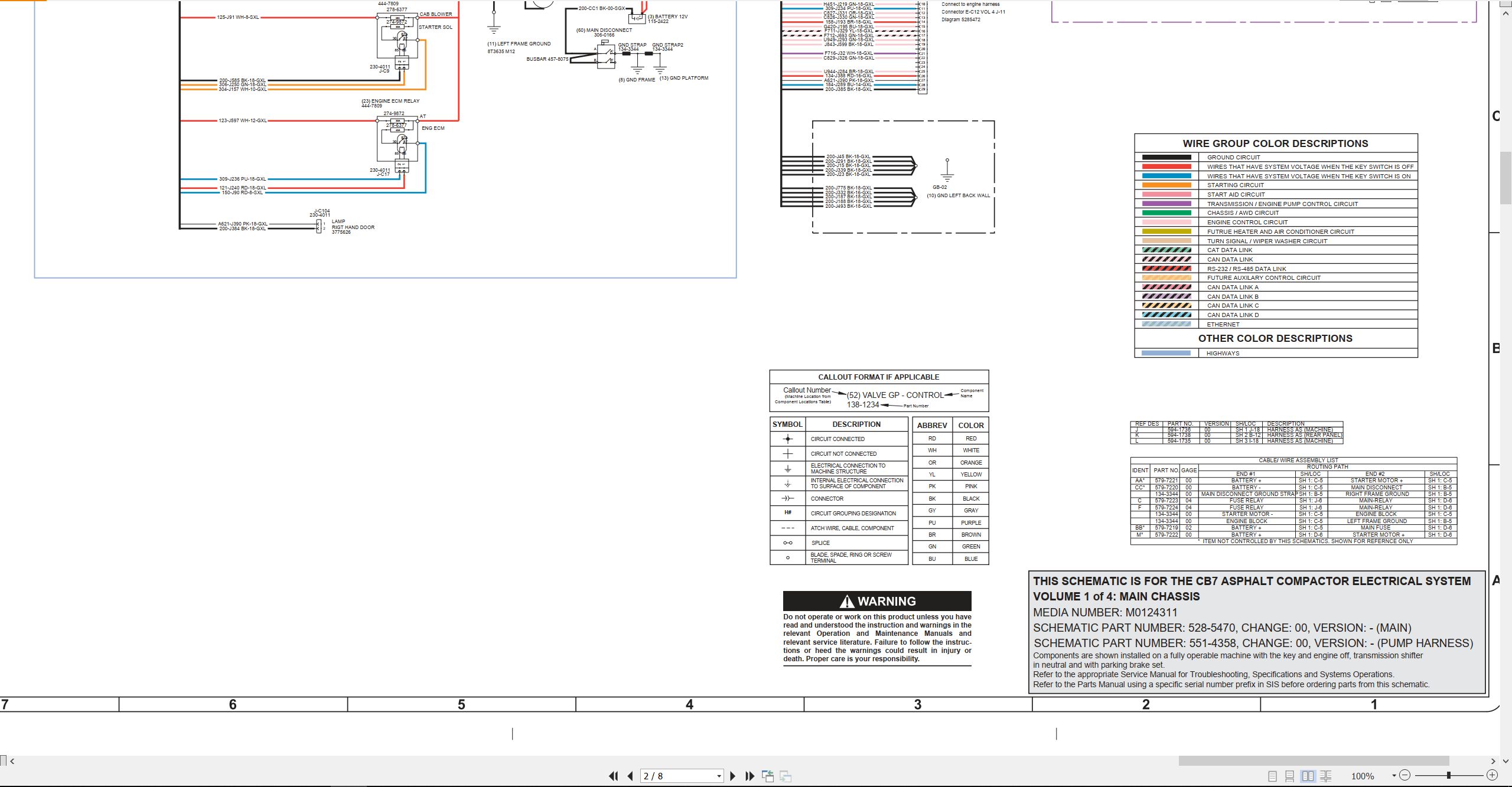Image resolution: width=1512 pixels, height=787 pixels.
Task: Switch to single page view
Action: [1273, 776]
